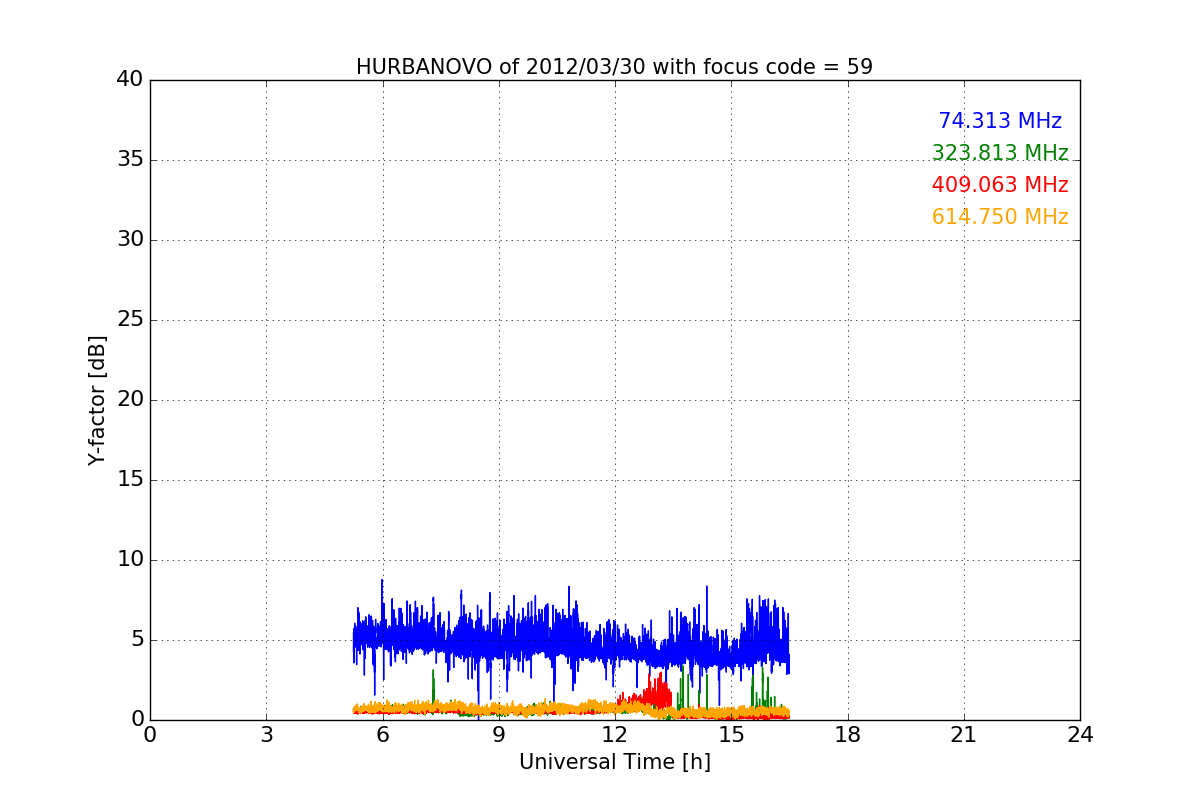
Task: Click the y-axis tick label 40
Action: coord(130,79)
